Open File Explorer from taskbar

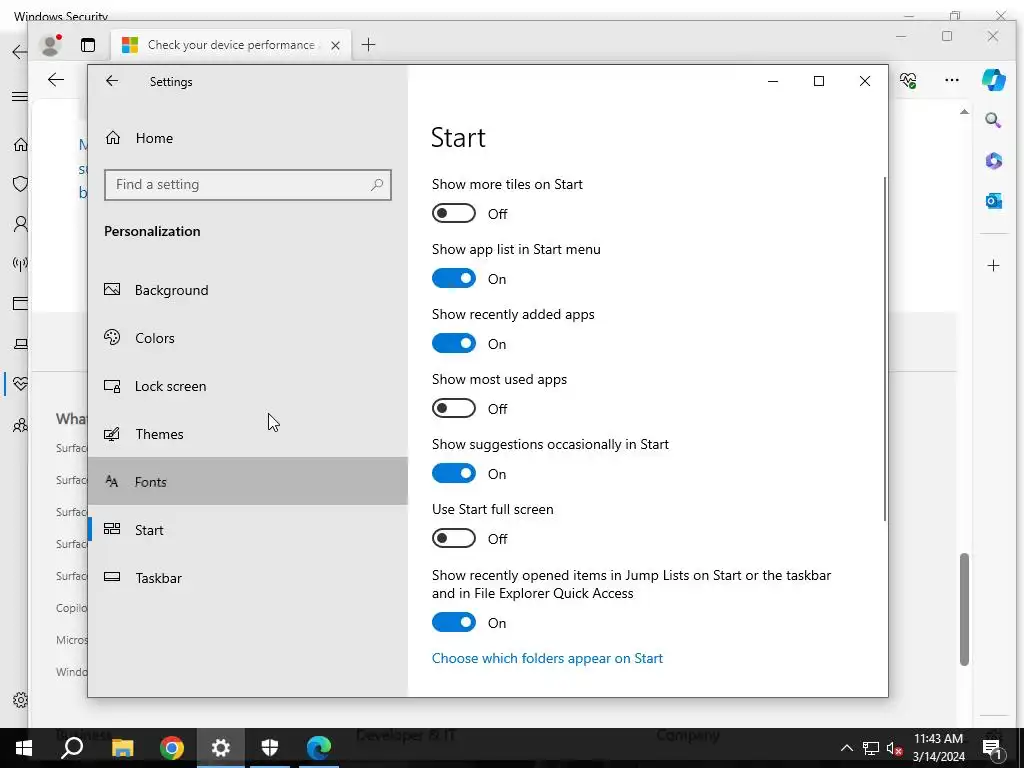click(x=122, y=748)
